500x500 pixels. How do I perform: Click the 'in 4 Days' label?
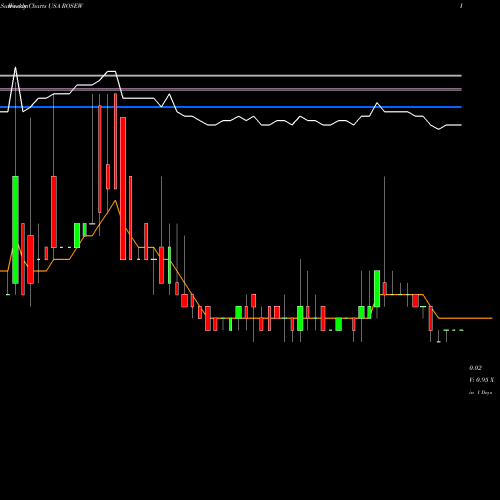tap(480, 393)
